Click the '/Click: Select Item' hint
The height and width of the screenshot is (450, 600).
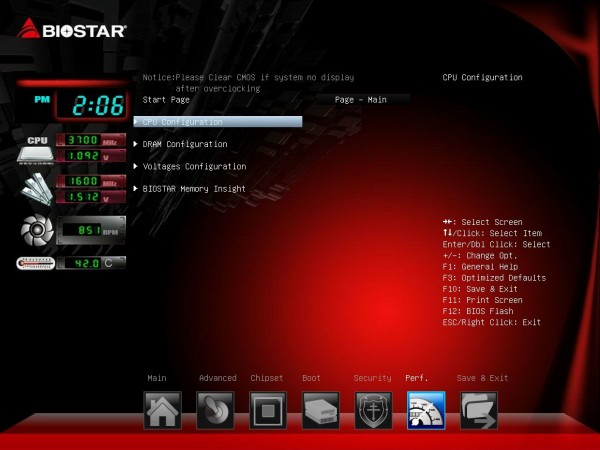pyautogui.click(x=492, y=233)
